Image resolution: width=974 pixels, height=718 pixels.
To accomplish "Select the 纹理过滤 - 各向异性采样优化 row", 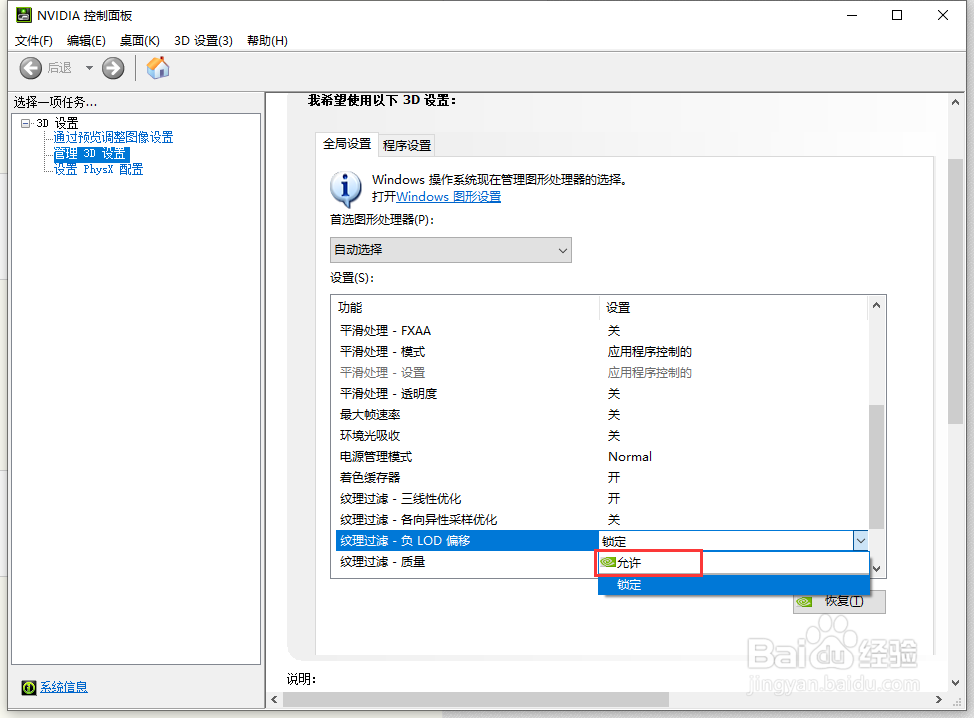I will click(601, 520).
